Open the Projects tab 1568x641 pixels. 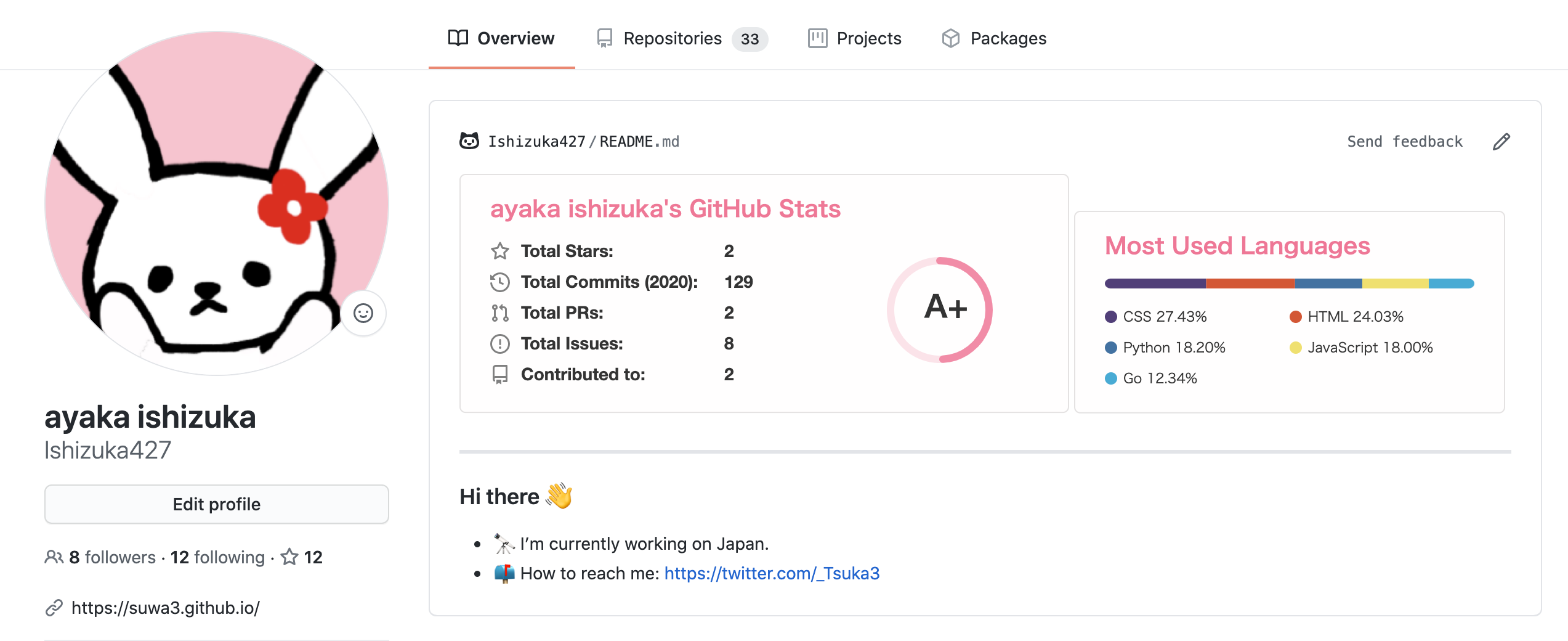click(854, 38)
